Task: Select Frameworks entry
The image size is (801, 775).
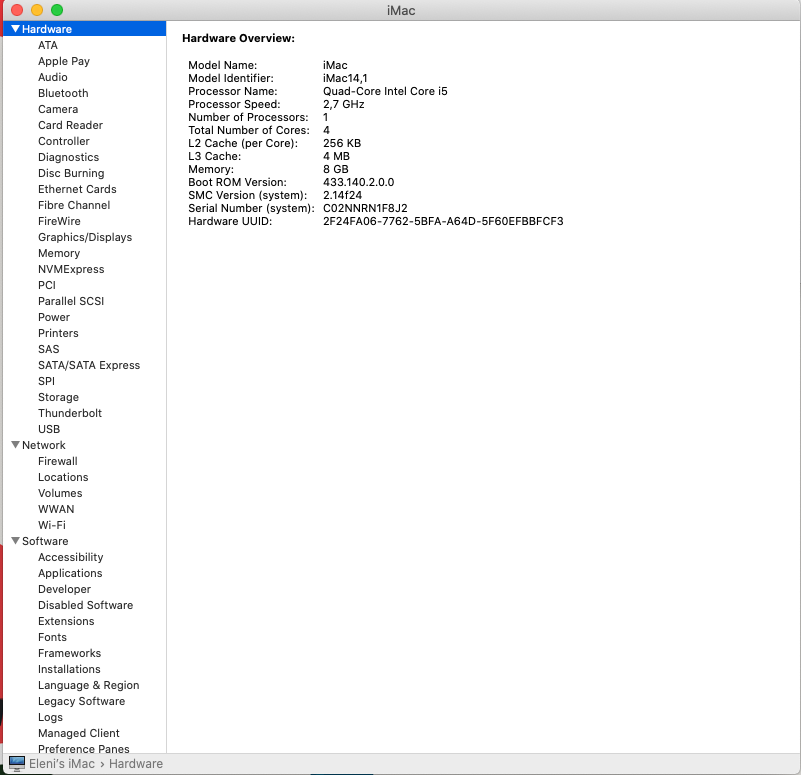Action: [x=69, y=653]
